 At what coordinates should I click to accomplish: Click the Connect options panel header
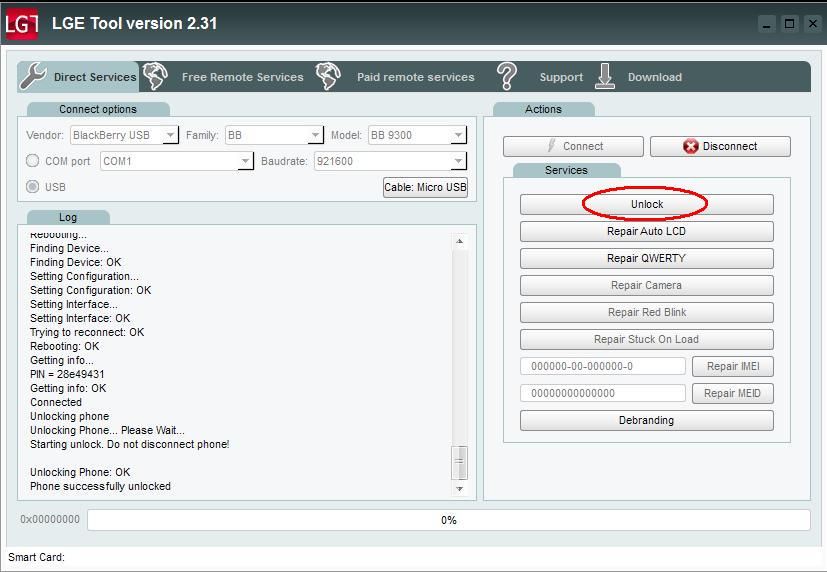point(98,109)
